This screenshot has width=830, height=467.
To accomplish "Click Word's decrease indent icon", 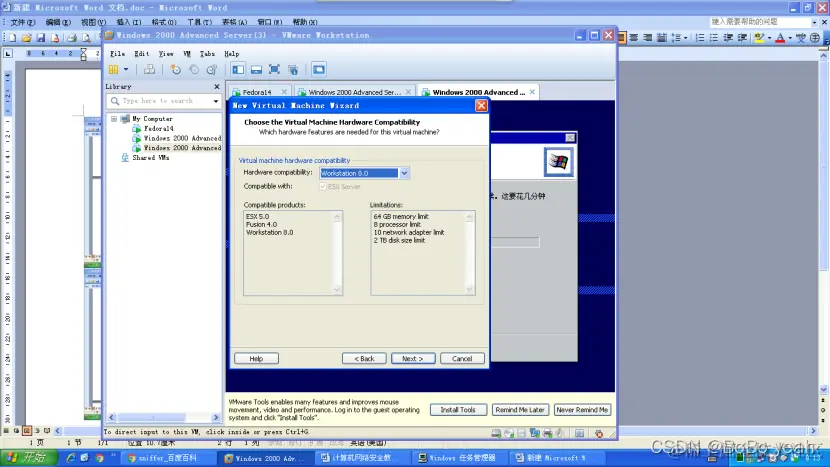I will (x=728, y=38).
